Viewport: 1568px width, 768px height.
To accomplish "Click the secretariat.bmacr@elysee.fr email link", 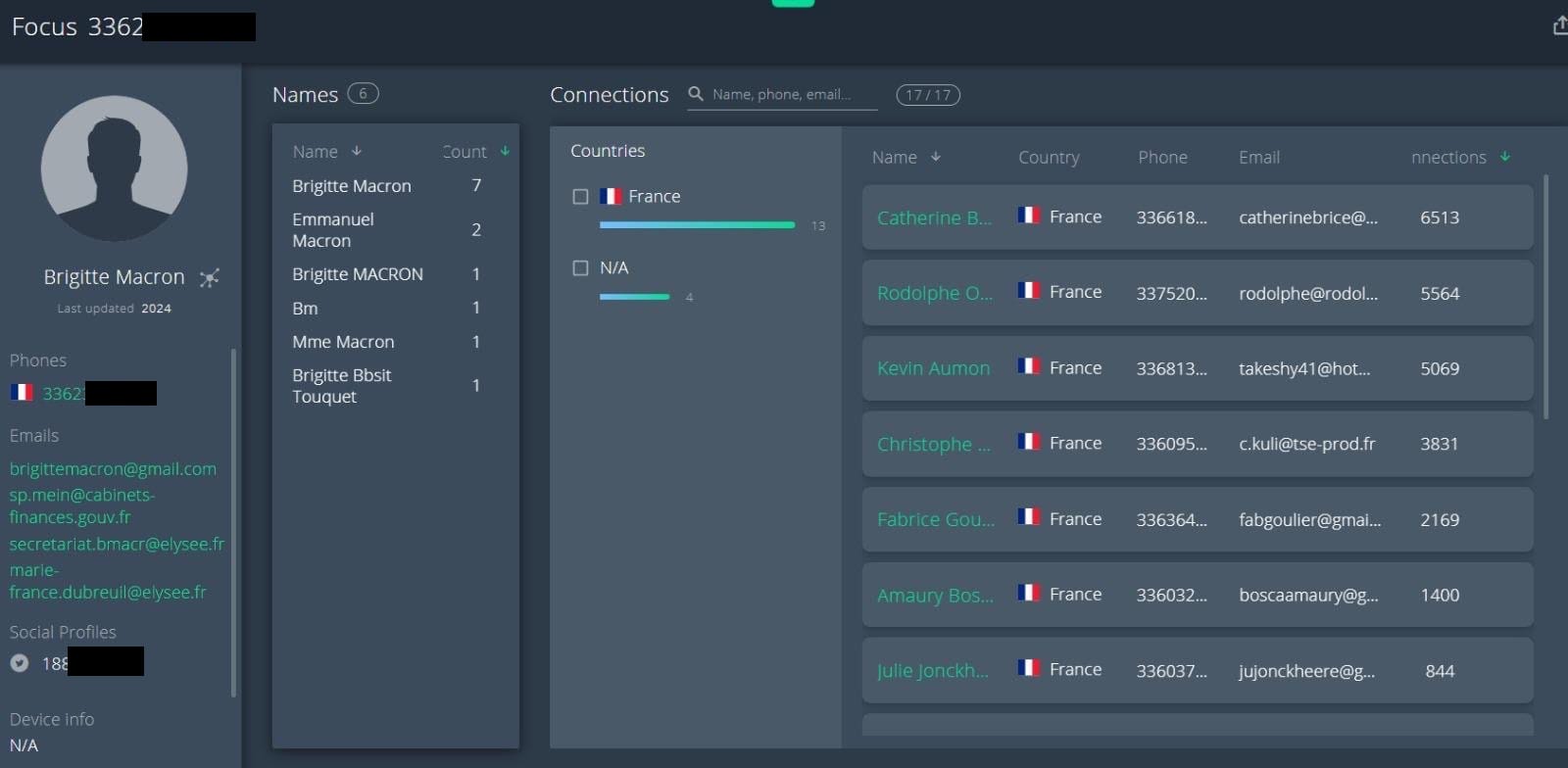I will pos(117,544).
